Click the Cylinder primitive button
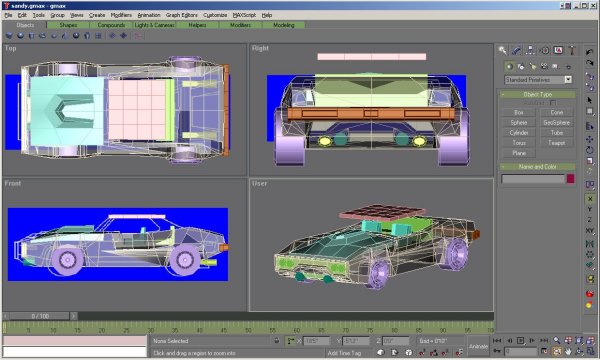The image size is (600, 360). tap(518, 133)
